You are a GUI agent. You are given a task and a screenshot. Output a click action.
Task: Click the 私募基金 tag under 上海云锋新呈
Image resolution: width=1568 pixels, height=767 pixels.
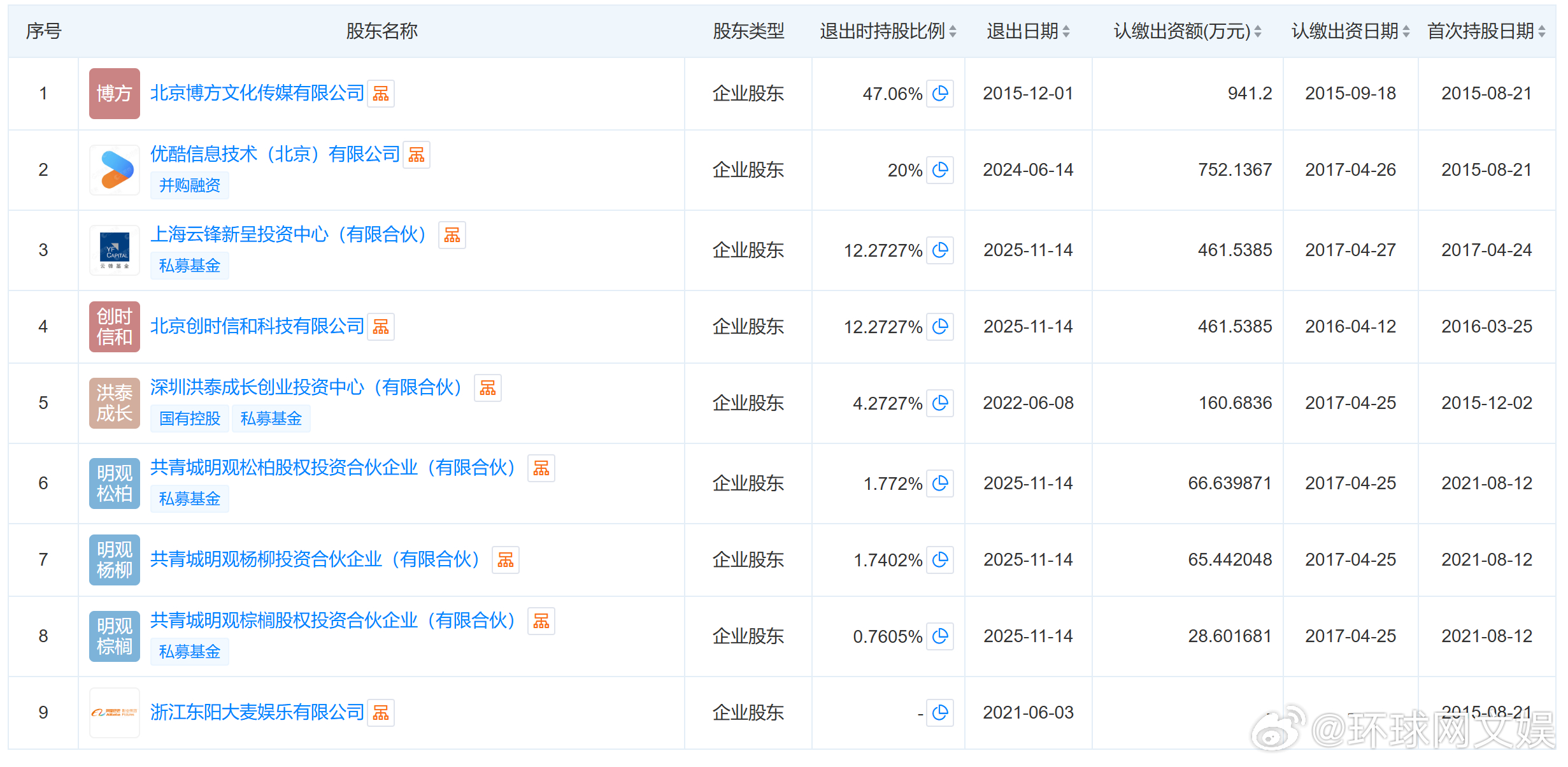click(189, 265)
